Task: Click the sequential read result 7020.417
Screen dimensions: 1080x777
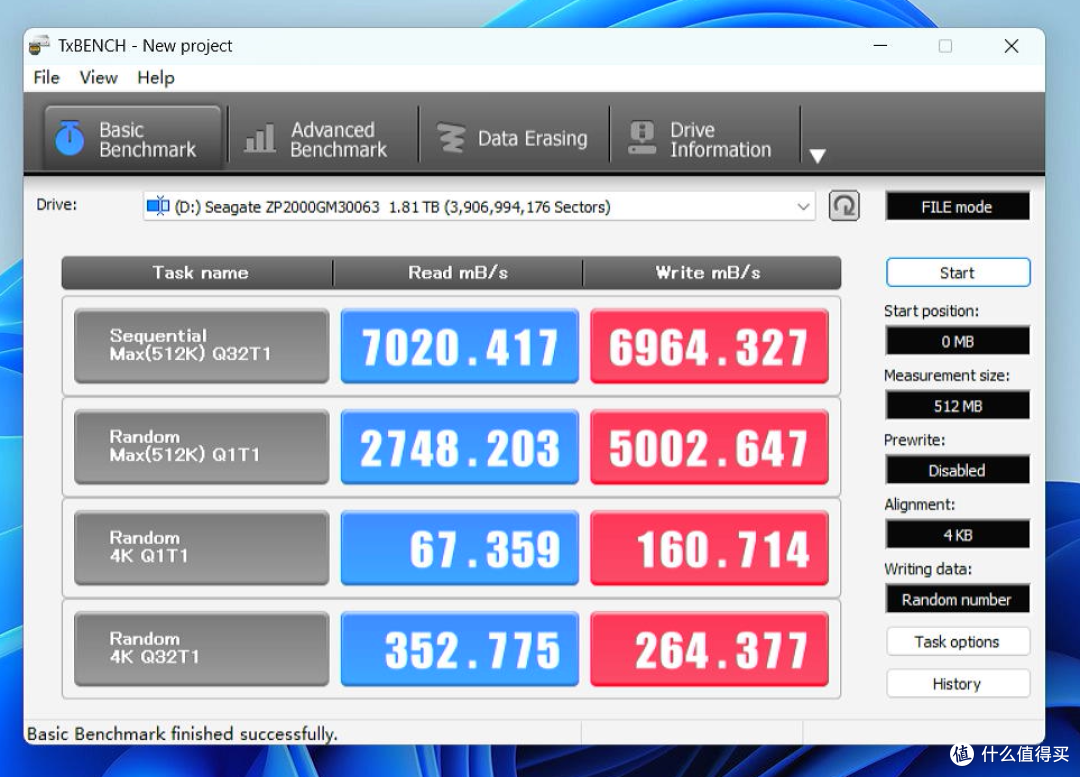Action: 459,346
